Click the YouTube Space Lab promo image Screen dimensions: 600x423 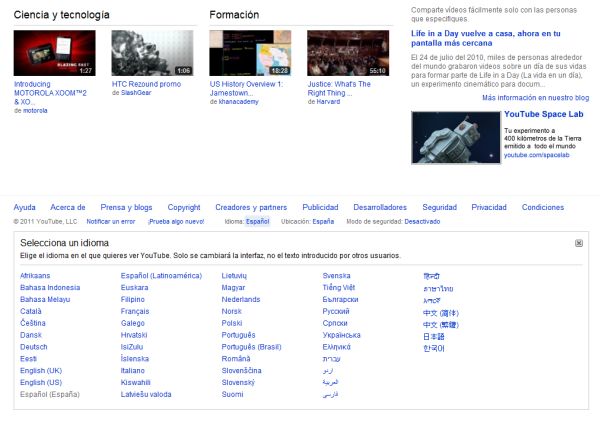(454, 138)
